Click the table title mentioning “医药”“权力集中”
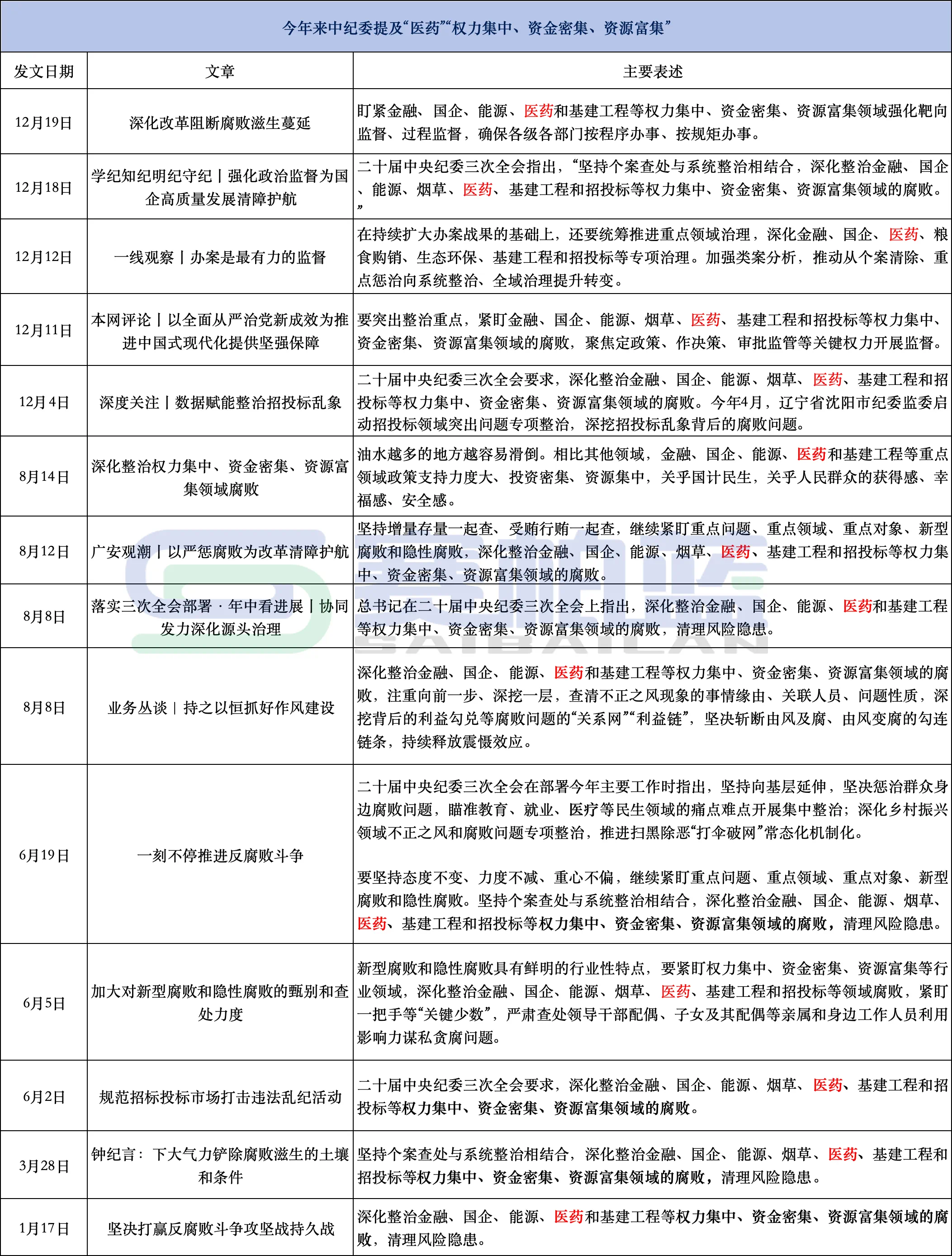 [x=476, y=27]
